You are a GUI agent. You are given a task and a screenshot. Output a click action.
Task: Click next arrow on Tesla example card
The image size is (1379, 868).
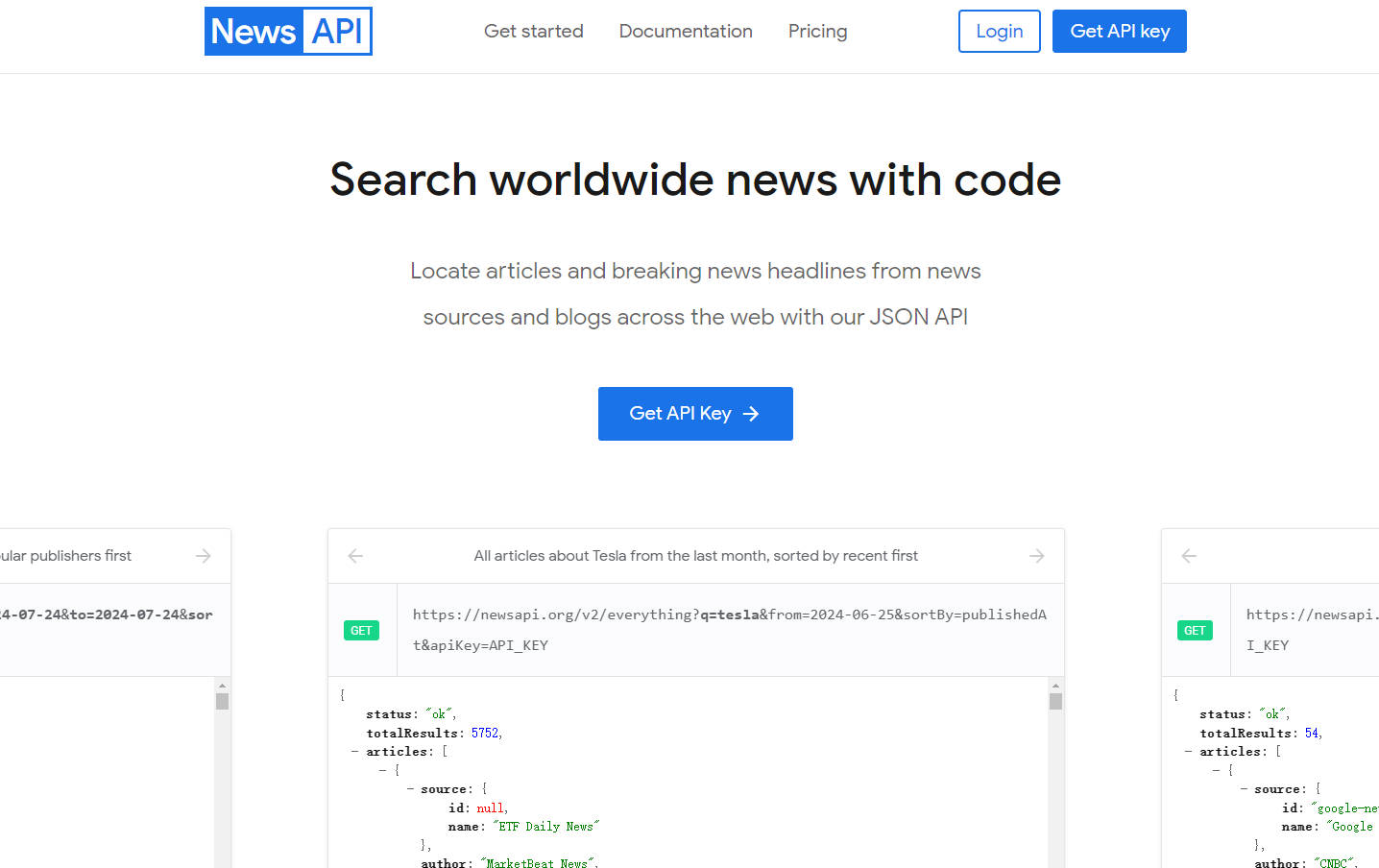tap(1037, 556)
